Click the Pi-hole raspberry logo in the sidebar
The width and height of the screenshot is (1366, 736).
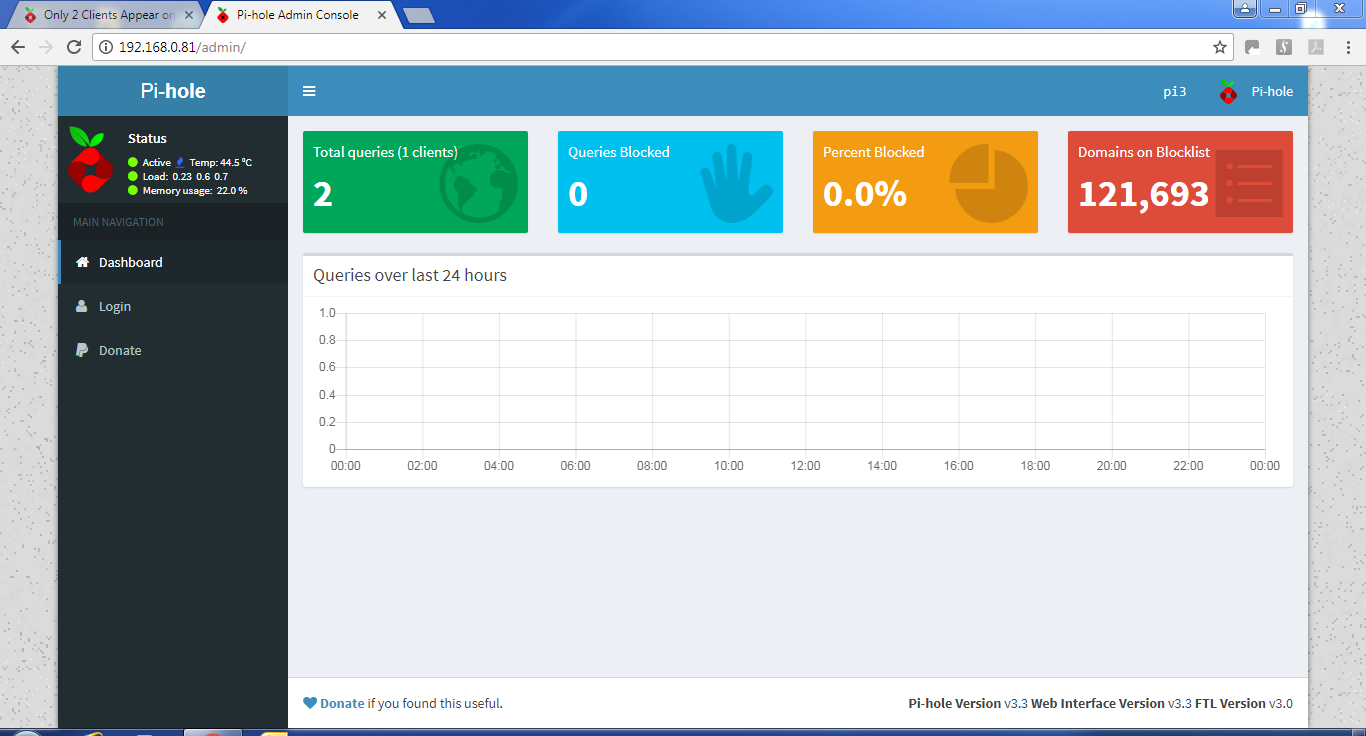point(91,160)
